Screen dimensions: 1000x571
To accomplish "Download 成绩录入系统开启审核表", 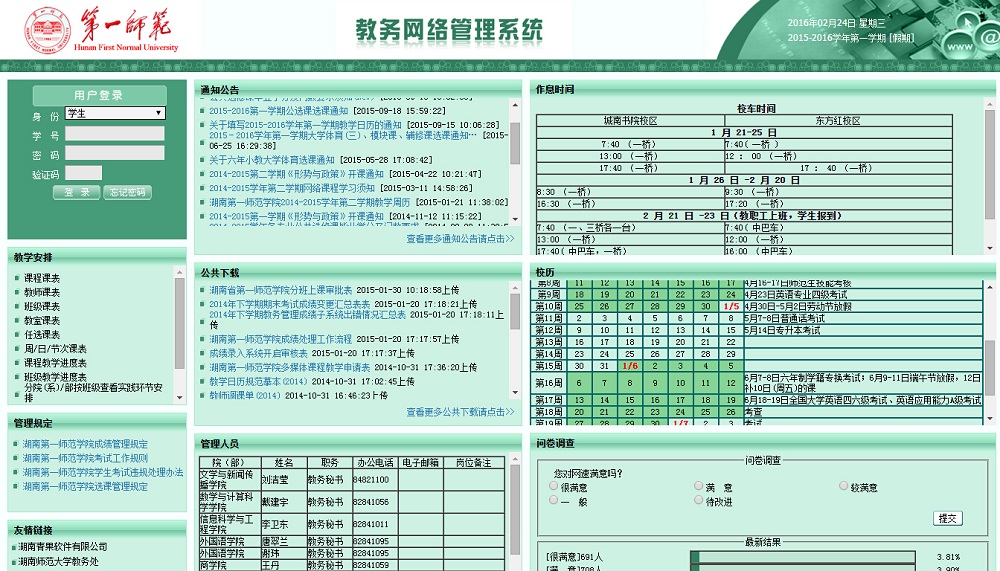I will click(x=258, y=353).
